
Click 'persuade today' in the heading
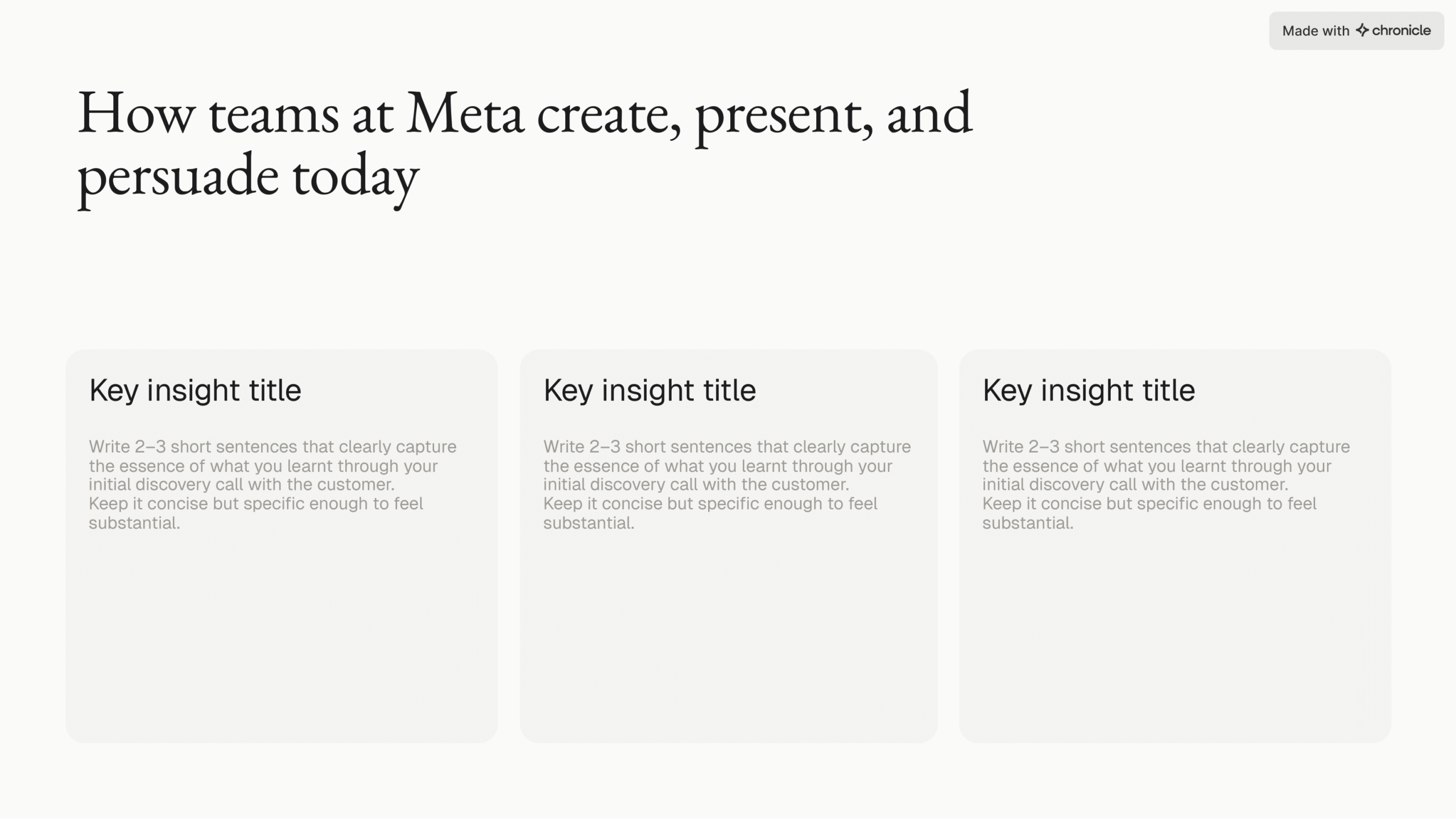click(x=248, y=176)
